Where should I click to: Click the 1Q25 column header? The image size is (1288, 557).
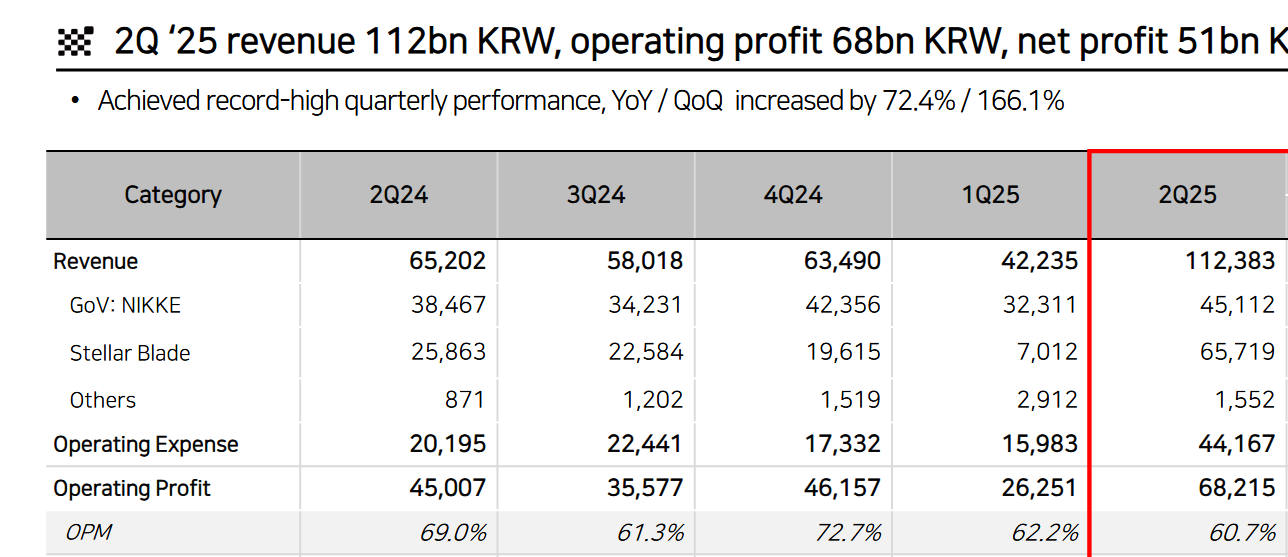991,195
